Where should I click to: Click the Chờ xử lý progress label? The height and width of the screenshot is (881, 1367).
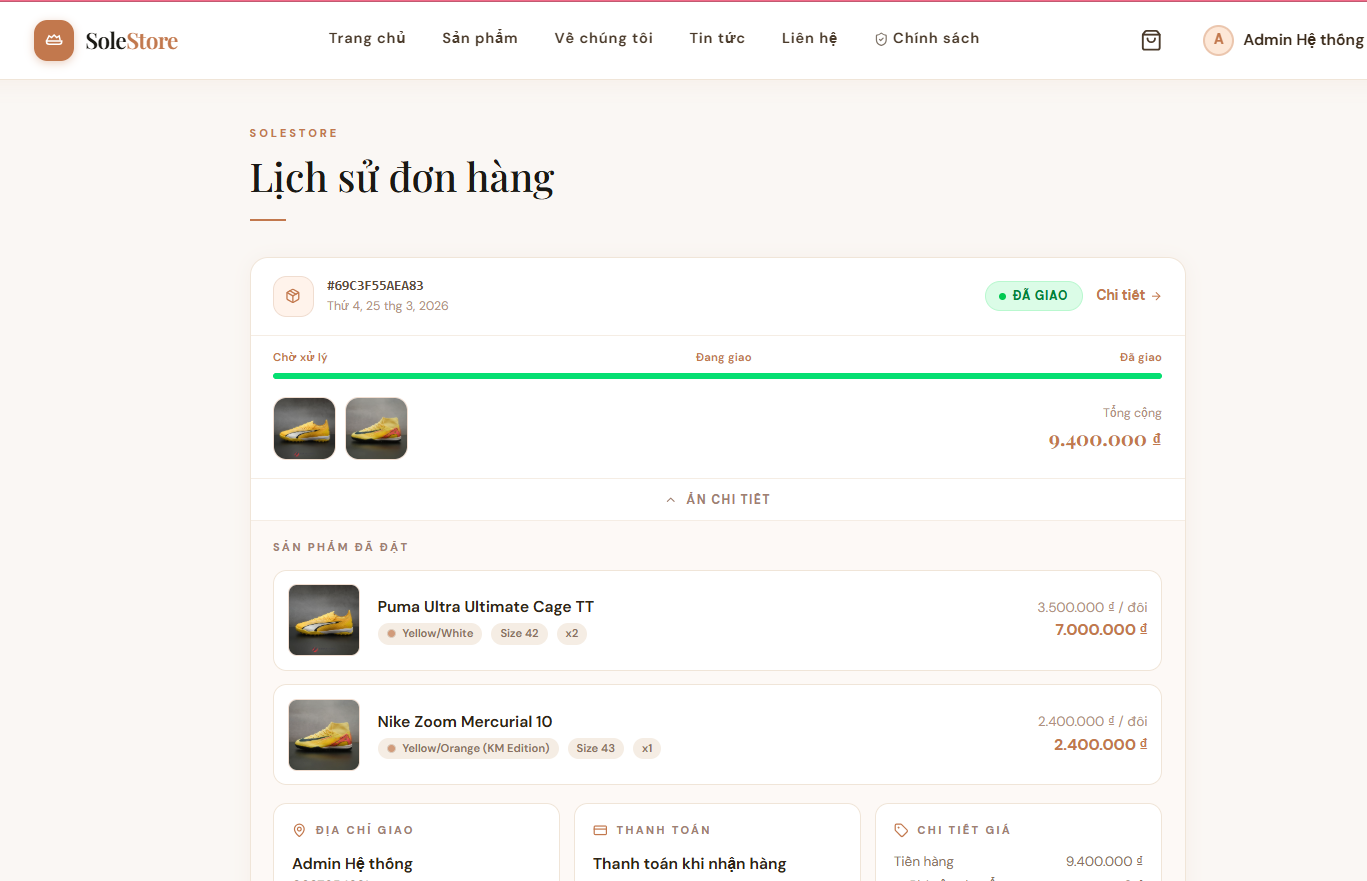(300, 357)
